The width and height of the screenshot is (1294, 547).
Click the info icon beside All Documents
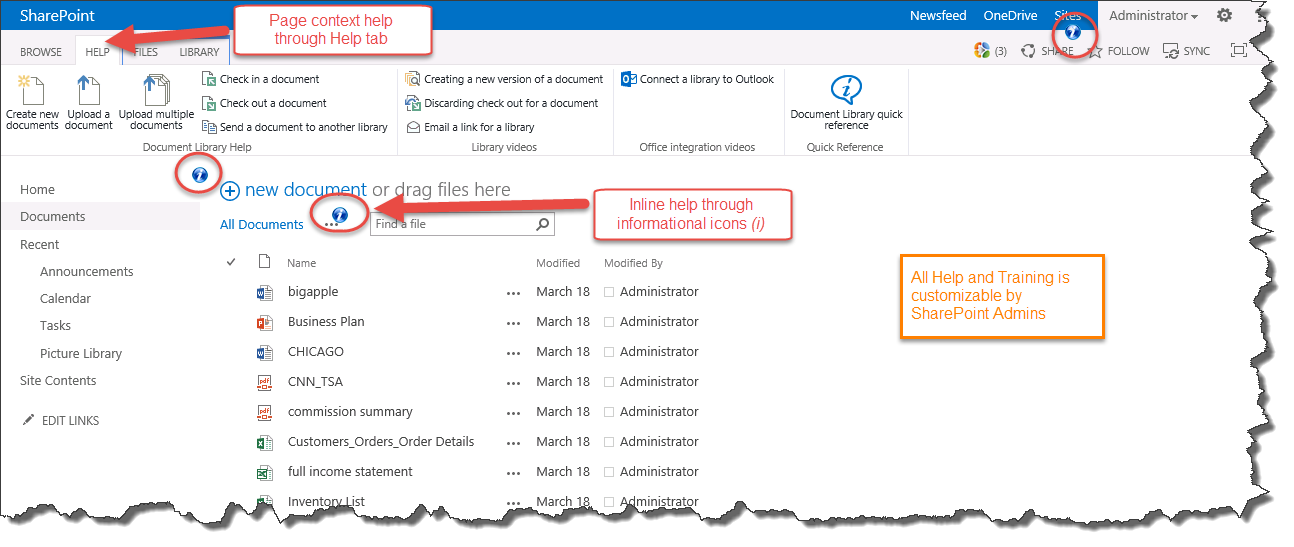click(340, 214)
